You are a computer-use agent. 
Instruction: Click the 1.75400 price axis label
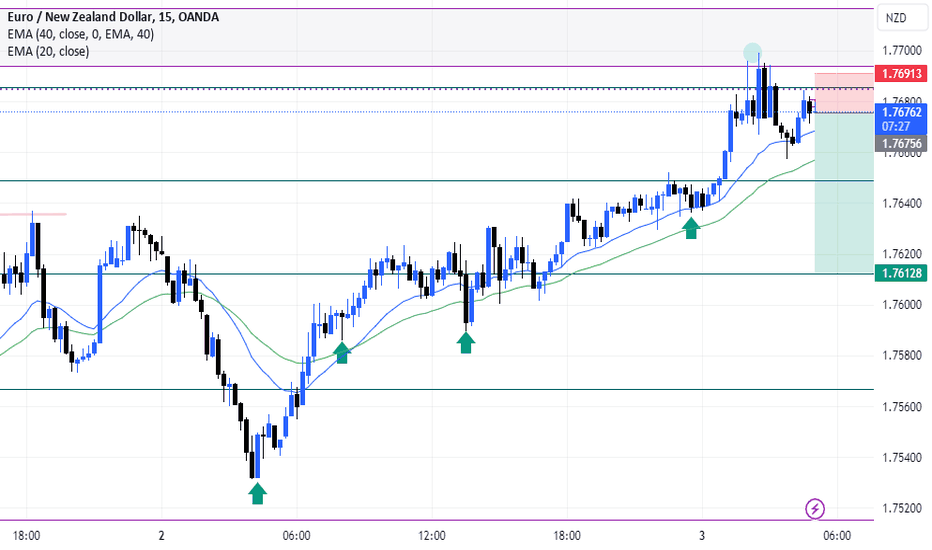(902, 458)
